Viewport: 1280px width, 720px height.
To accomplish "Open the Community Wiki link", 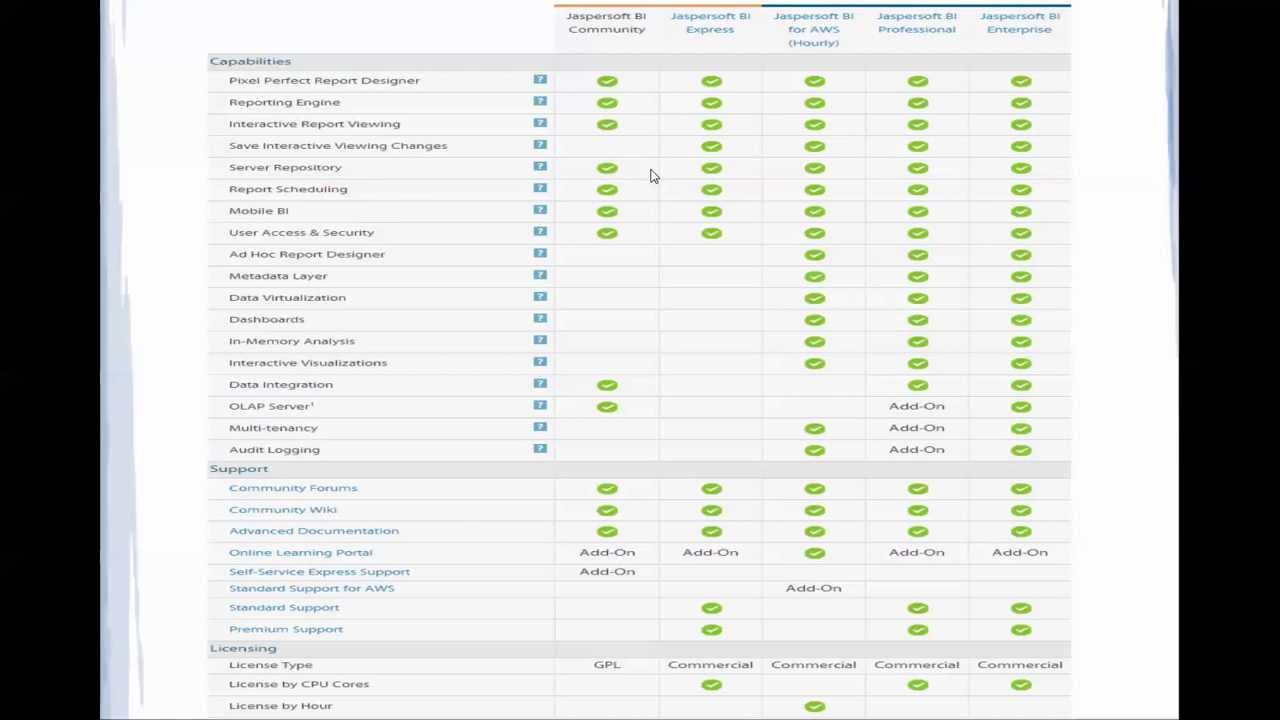I will [x=283, y=510].
